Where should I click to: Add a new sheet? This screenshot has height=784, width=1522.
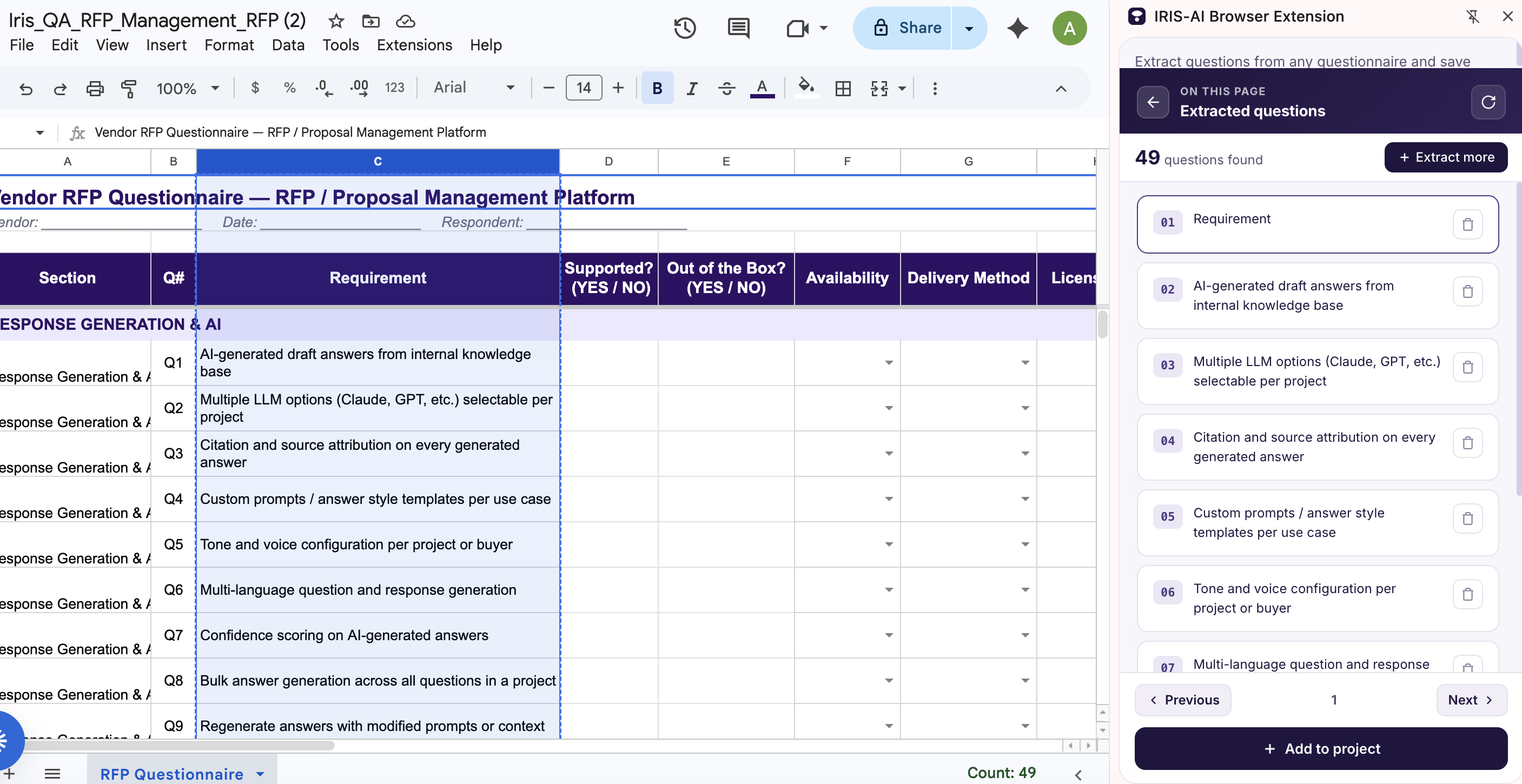tap(9, 773)
